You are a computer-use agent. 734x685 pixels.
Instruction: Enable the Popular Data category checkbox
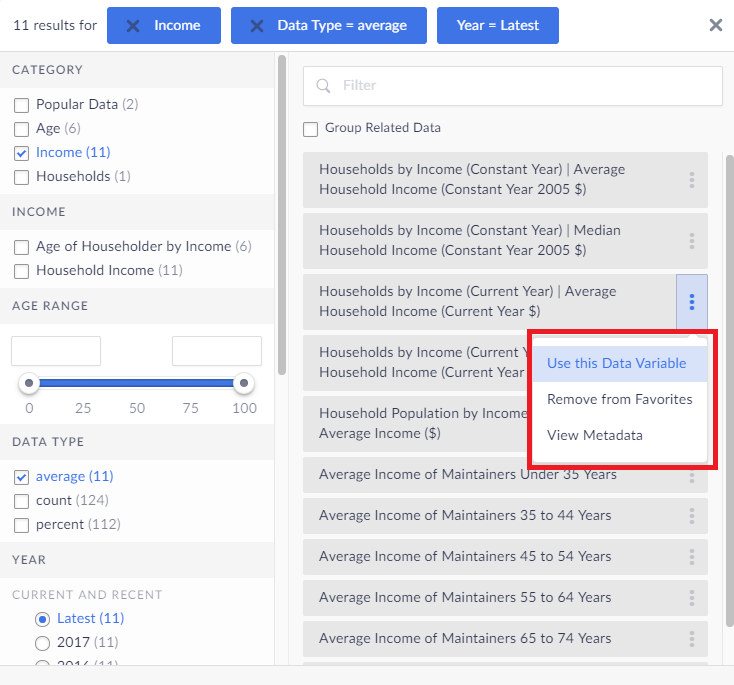point(21,105)
